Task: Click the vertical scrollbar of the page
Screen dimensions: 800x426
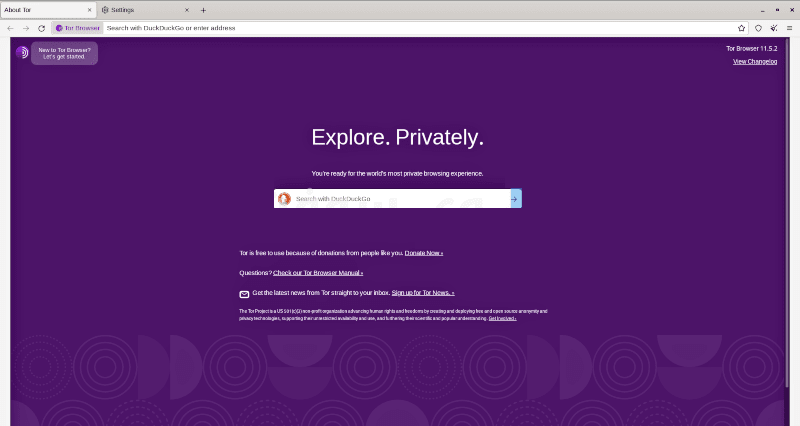Action: [x=787, y=212]
